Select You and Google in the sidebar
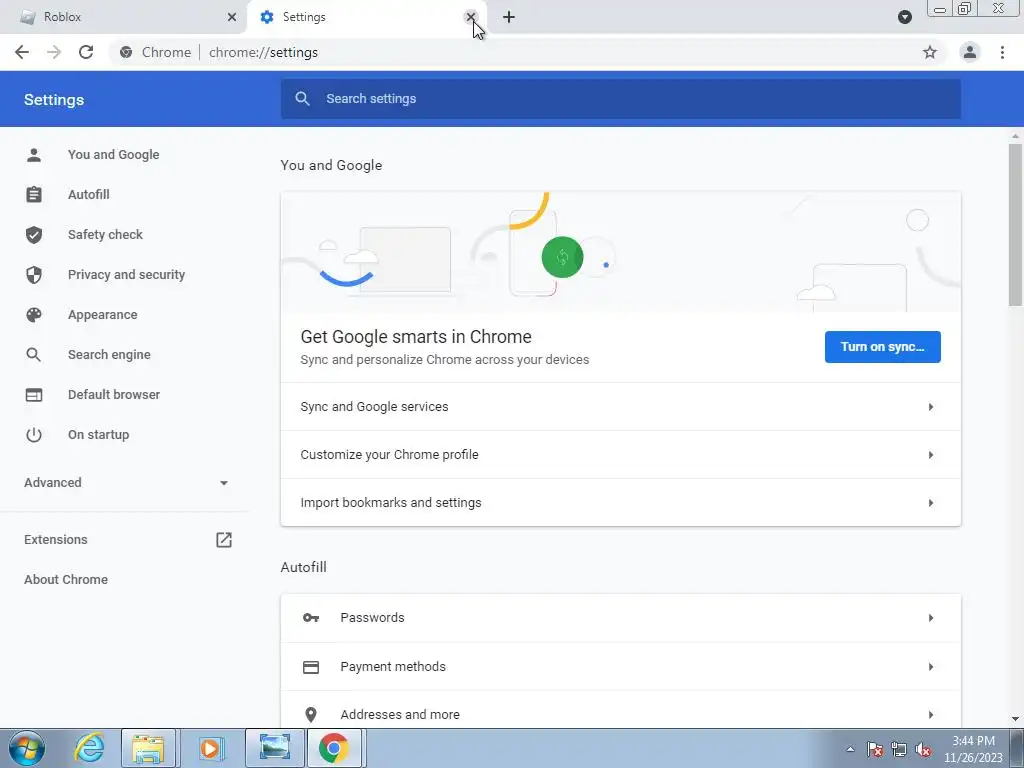1024x768 pixels. pyautogui.click(x=114, y=155)
